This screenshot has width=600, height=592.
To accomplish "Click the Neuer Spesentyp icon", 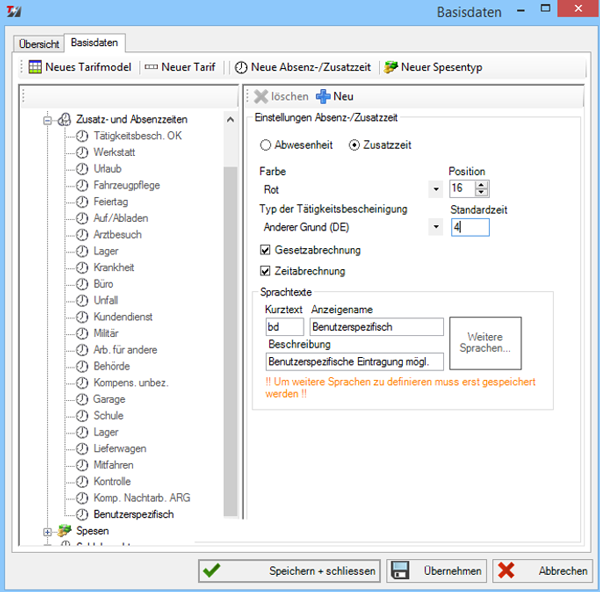I will [x=391, y=67].
